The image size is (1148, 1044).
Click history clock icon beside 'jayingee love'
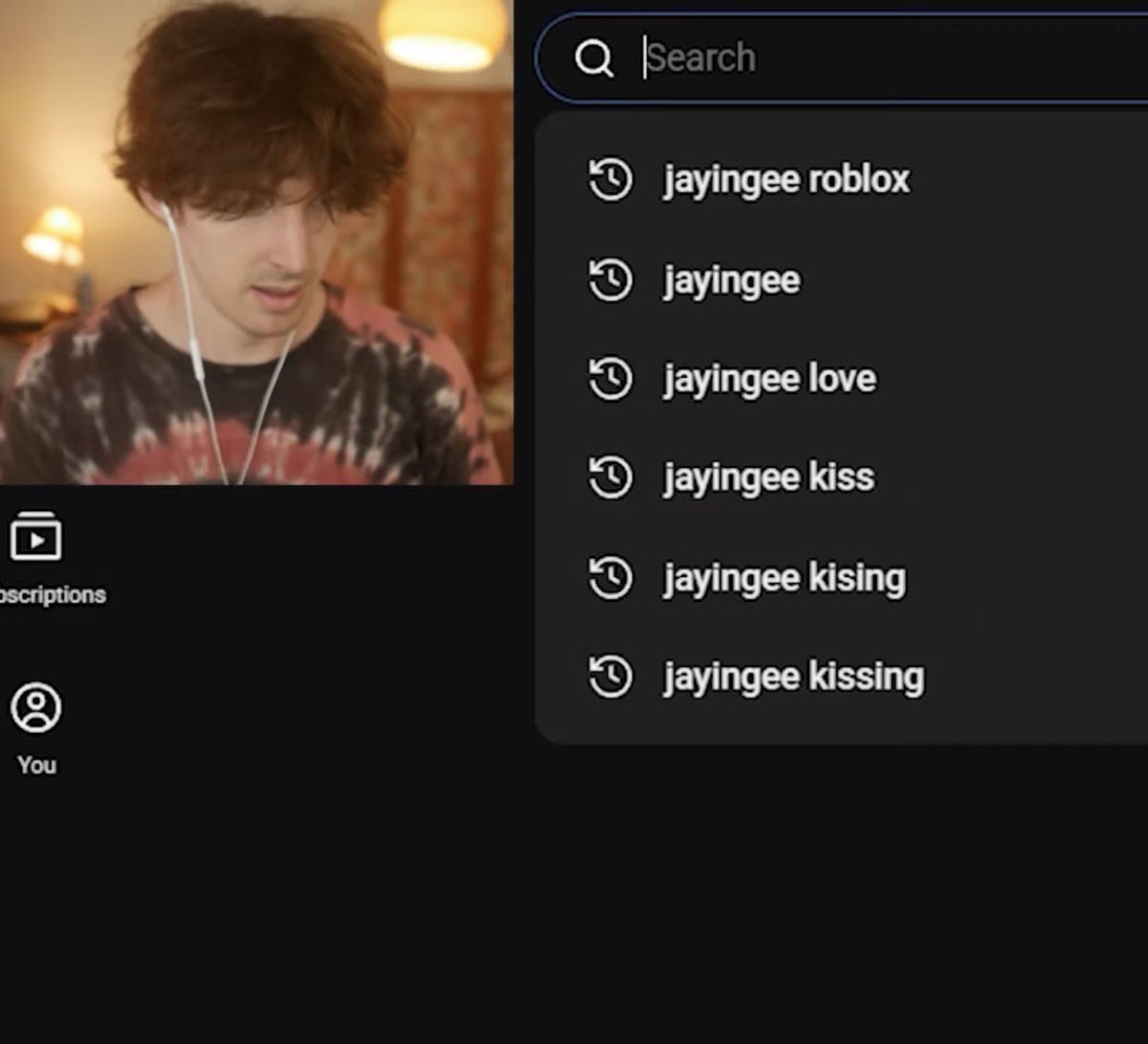tap(610, 379)
